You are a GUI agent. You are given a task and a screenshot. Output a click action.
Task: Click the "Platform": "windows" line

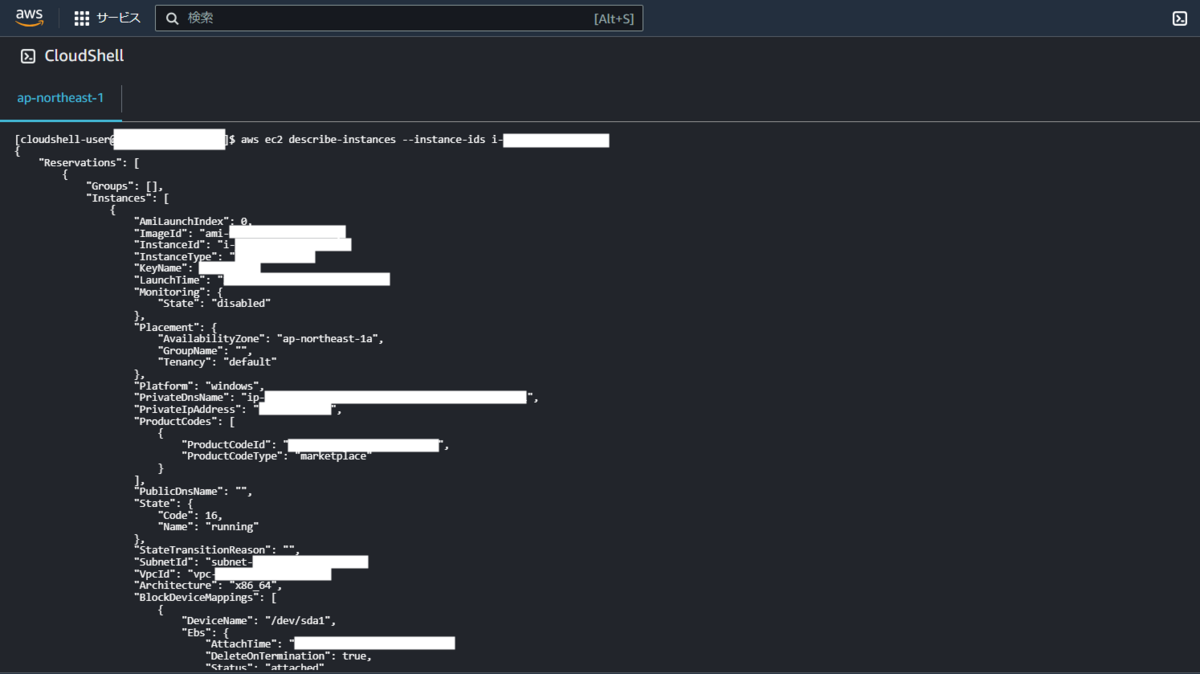(x=199, y=386)
